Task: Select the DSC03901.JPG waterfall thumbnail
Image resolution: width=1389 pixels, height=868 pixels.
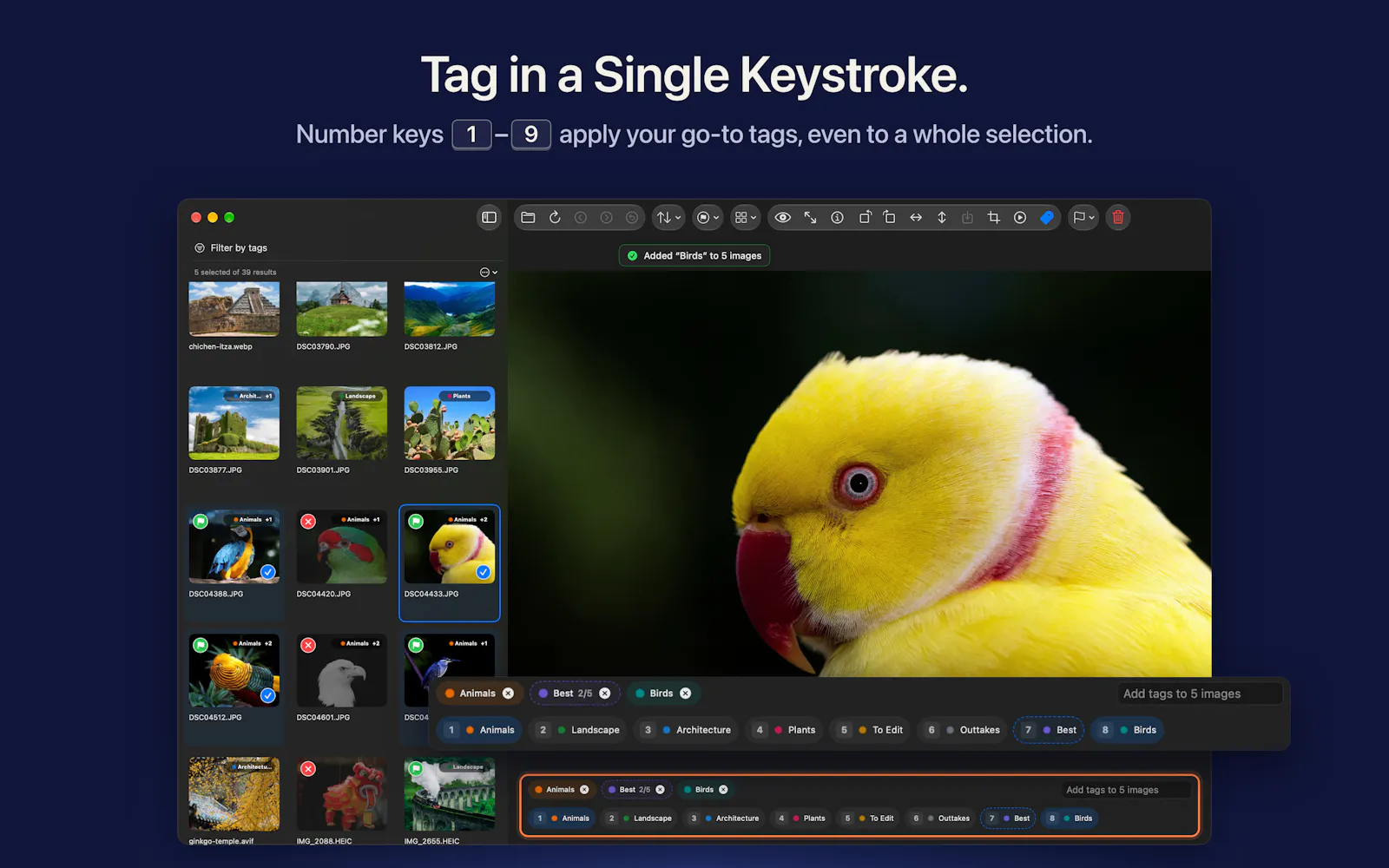Action: pyautogui.click(x=342, y=424)
